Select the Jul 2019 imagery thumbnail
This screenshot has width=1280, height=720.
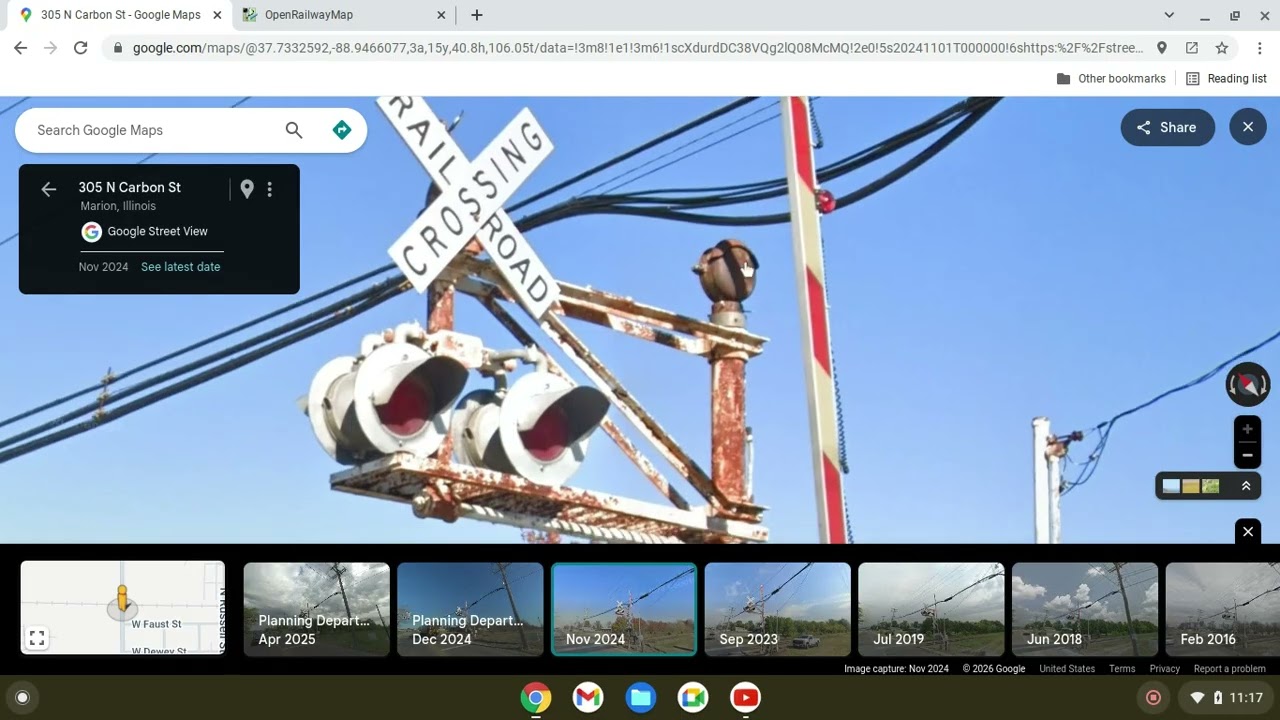(x=931, y=609)
